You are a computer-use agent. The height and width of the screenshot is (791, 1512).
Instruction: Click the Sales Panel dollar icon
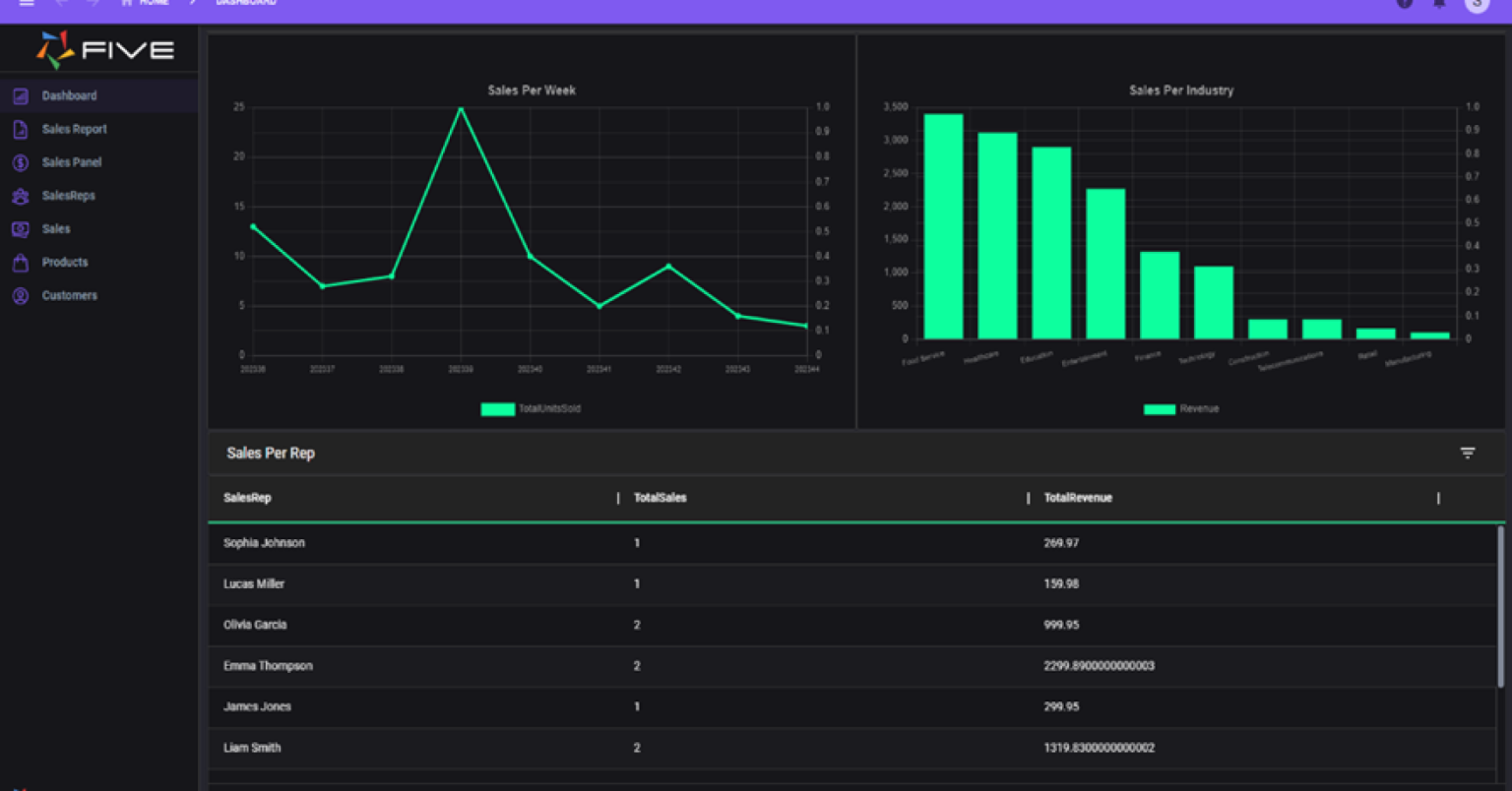click(x=20, y=162)
